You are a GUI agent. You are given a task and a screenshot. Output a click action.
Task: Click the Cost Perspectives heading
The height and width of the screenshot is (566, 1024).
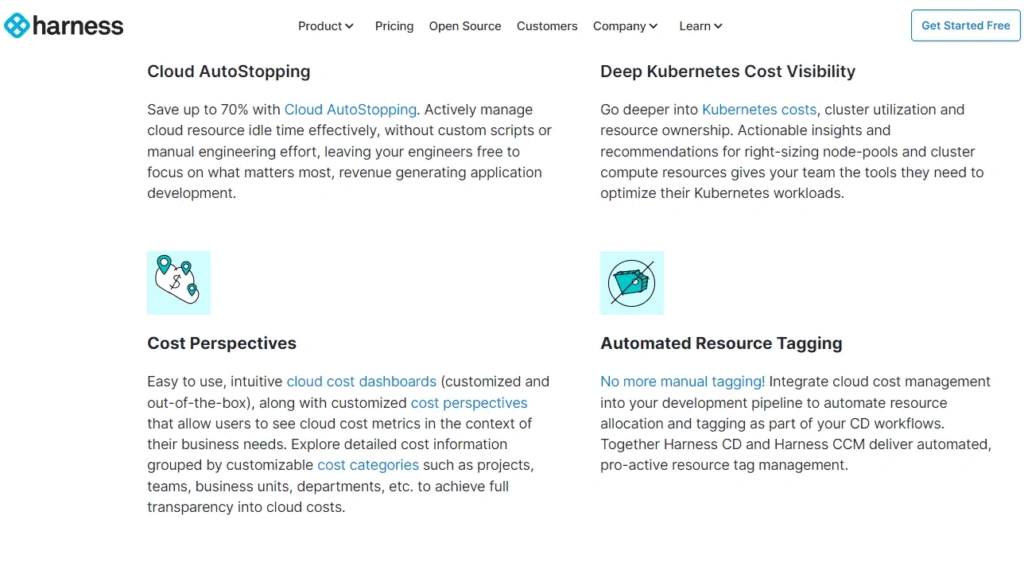222,343
